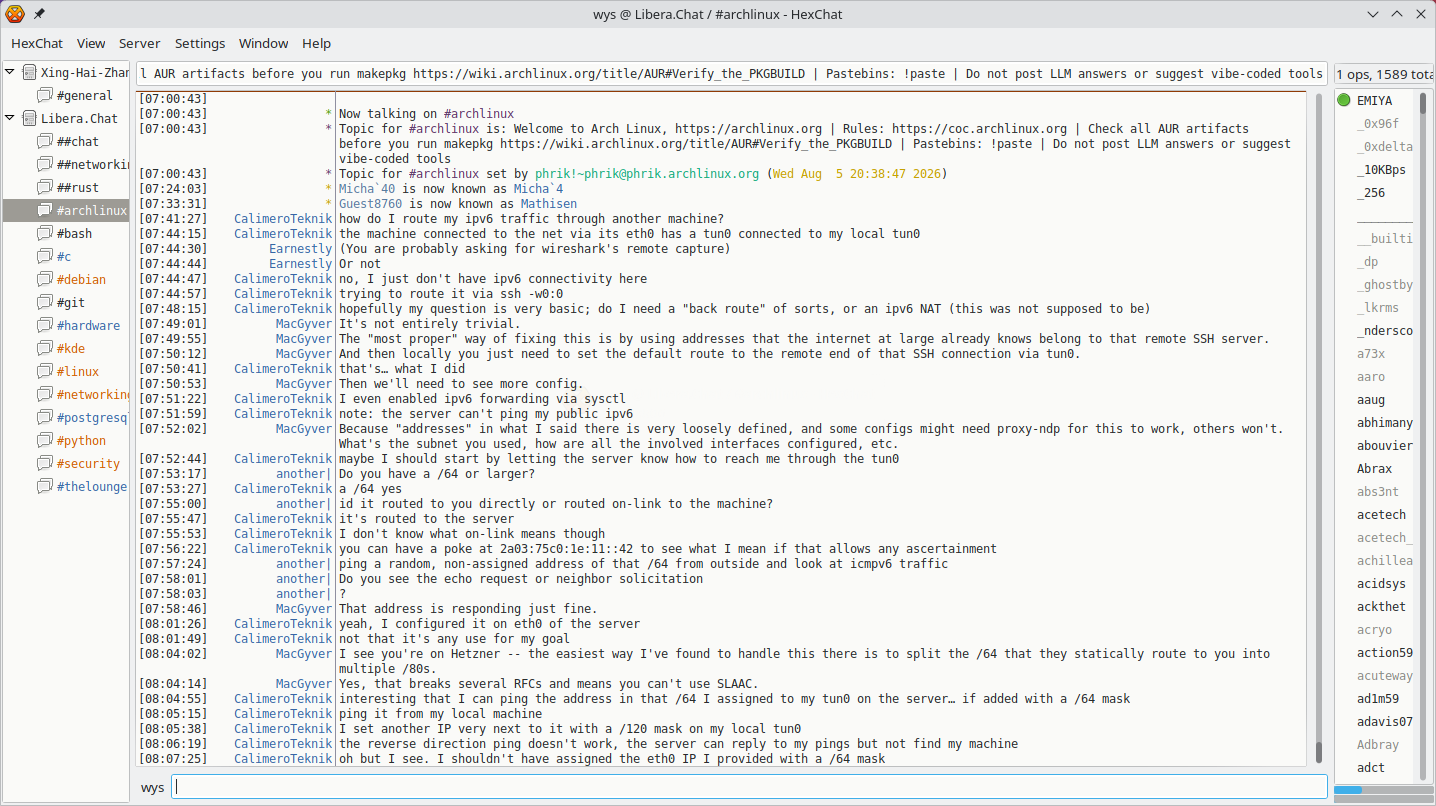Select user abouvier in the user list
Image resolution: width=1436 pixels, height=806 pixels.
point(1375,445)
